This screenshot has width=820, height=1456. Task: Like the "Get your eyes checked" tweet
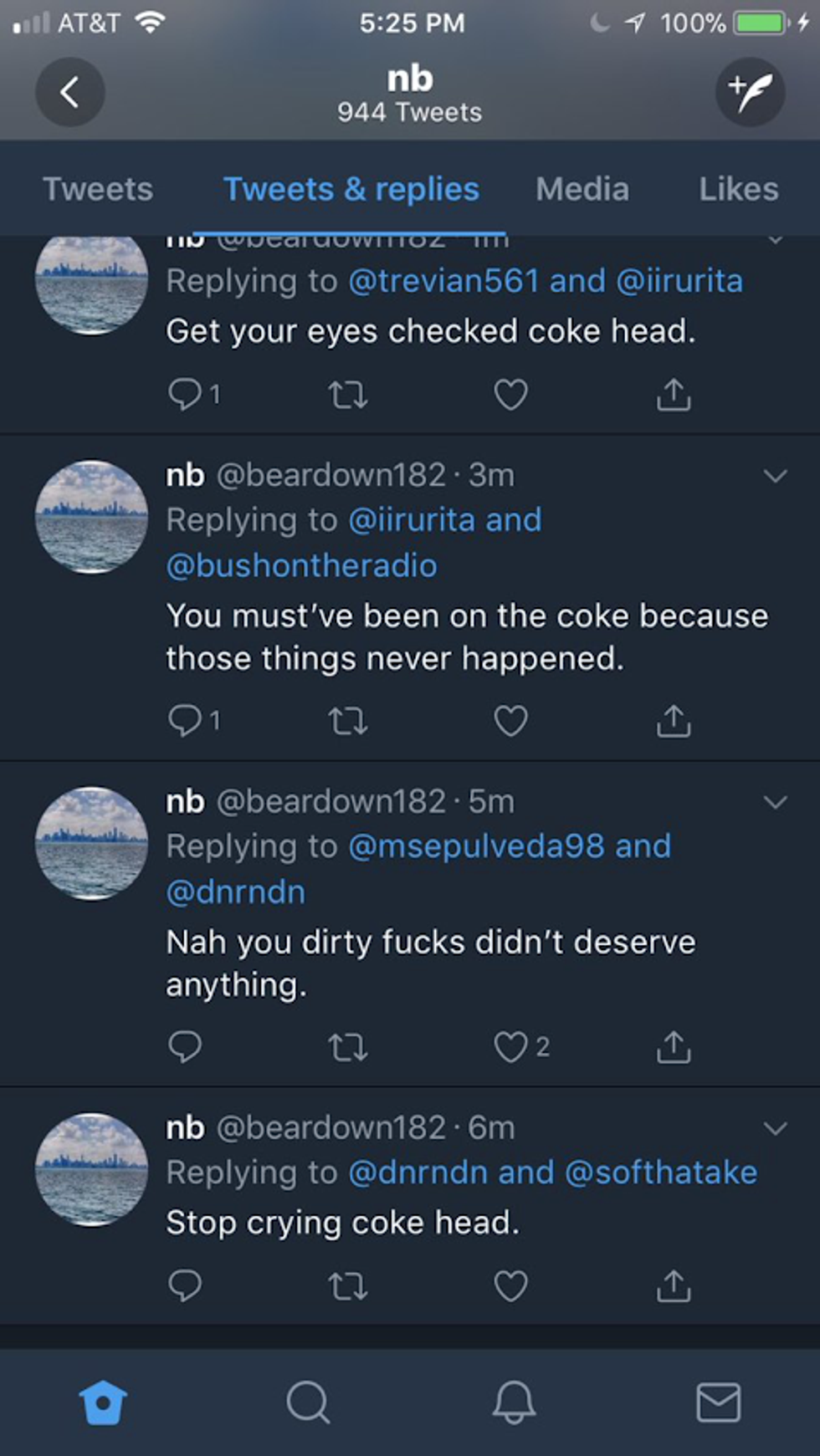[x=510, y=395]
